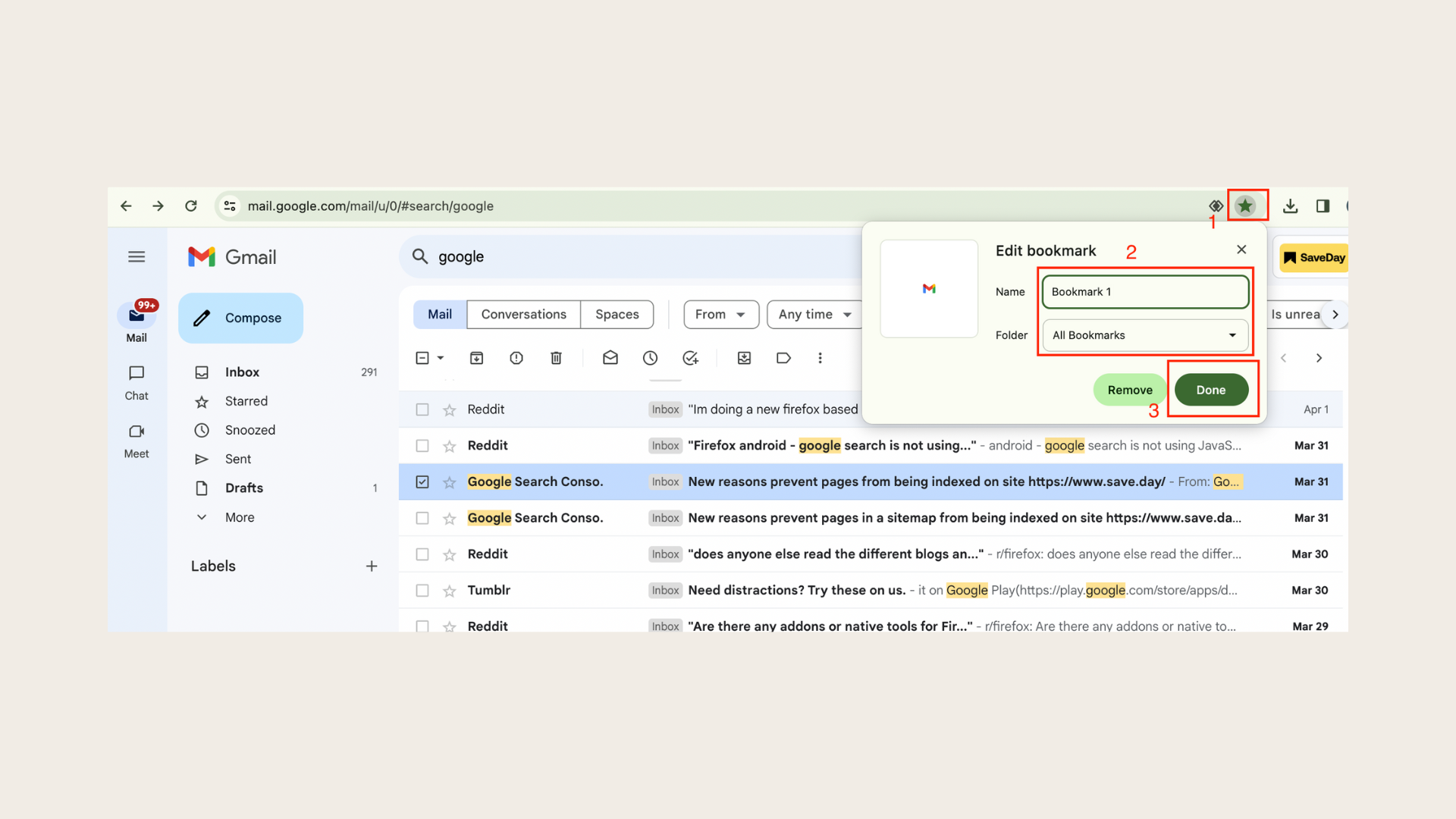Image resolution: width=1456 pixels, height=819 pixels.
Task: Toggle the browser side panel icon
Action: [1323, 206]
